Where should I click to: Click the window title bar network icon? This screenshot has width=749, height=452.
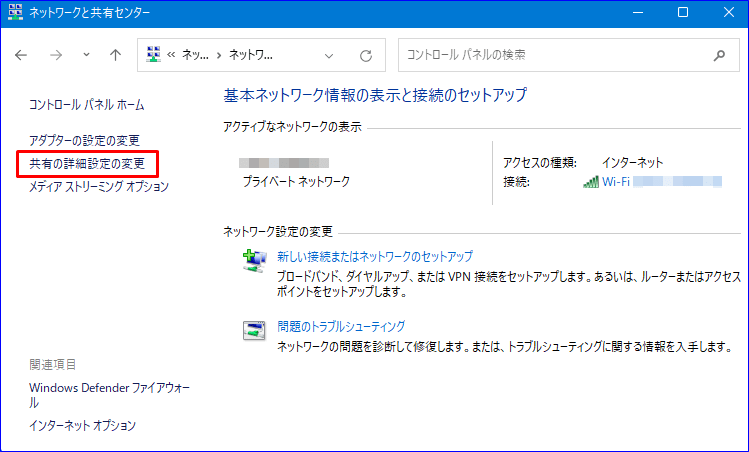pyautogui.click(x=15, y=12)
